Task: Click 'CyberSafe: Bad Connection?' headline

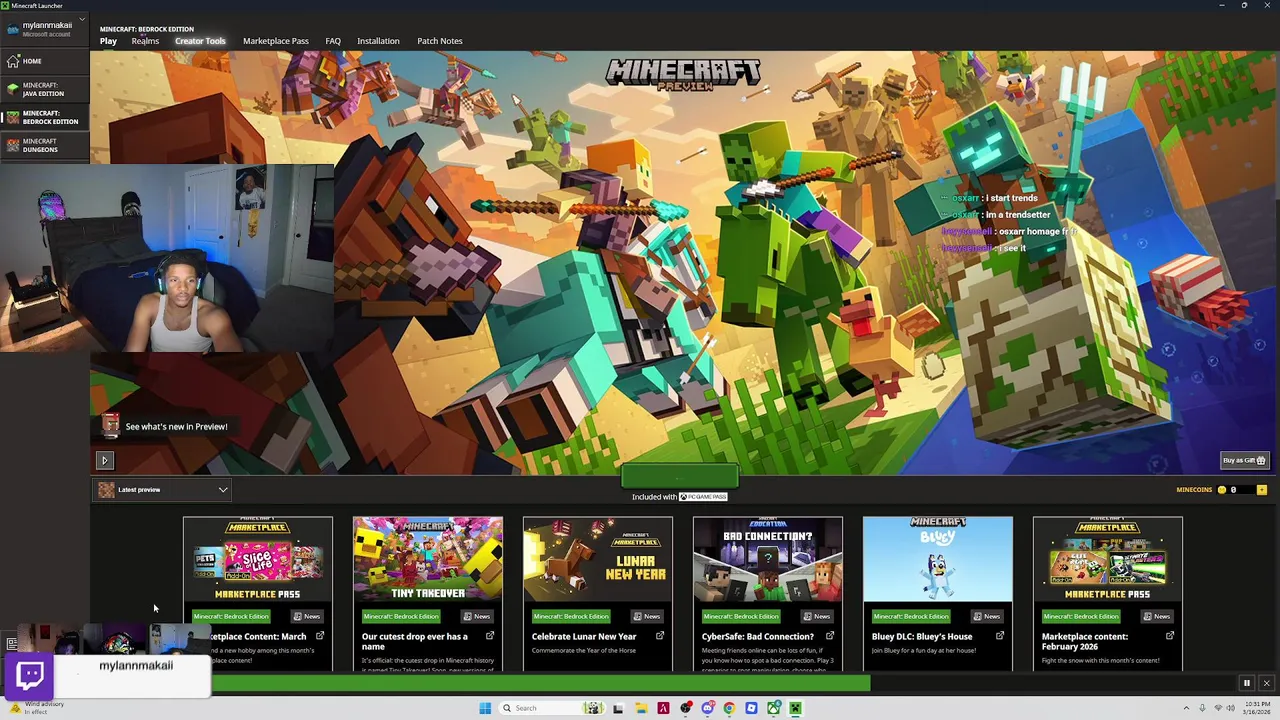Action: (x=758, y=636)
